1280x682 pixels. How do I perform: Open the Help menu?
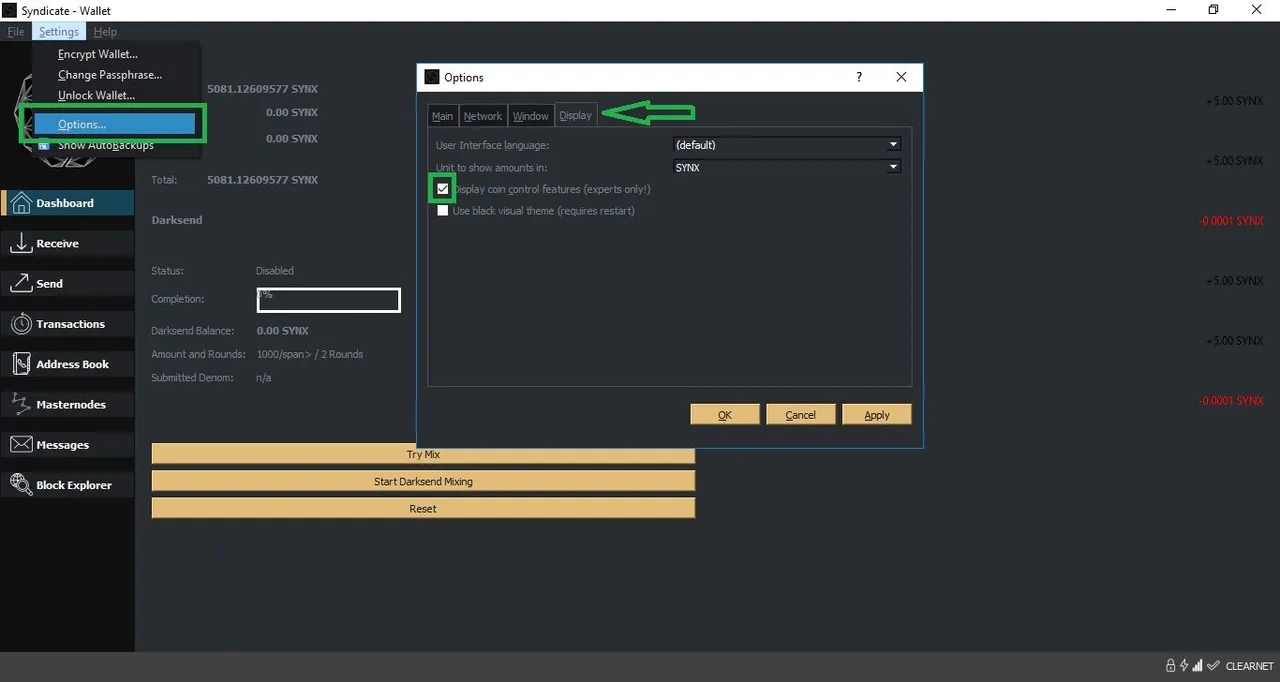pos(105,32)
